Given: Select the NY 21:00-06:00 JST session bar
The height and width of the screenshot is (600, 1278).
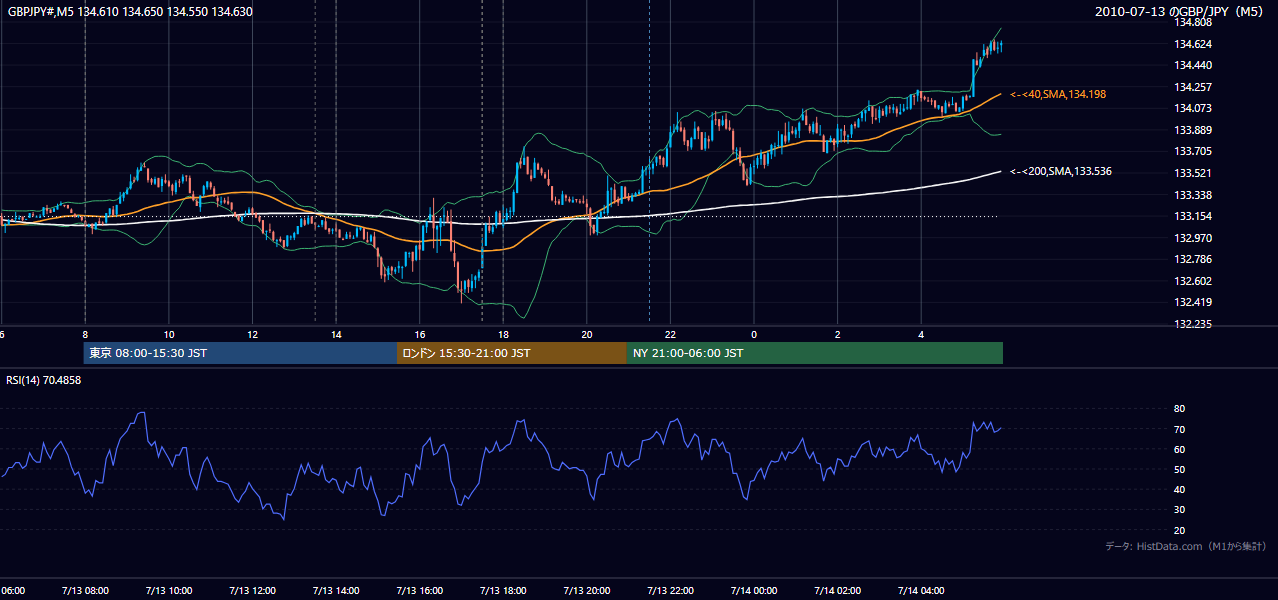Looking at the screenshot, I should click(815, 353).
